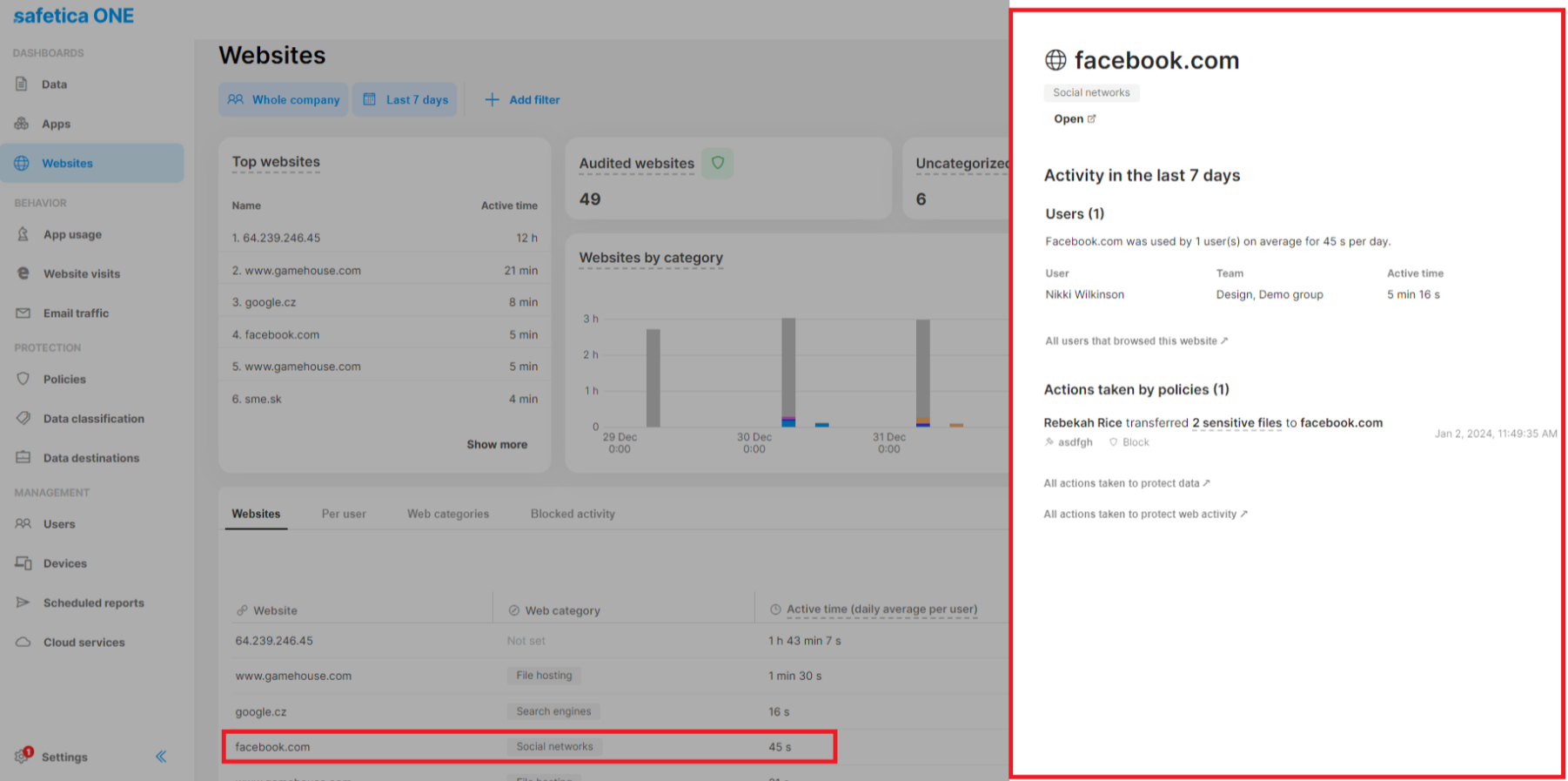
Task: Click the 29 Dec bar in category chart
Action: coord(653,378)
